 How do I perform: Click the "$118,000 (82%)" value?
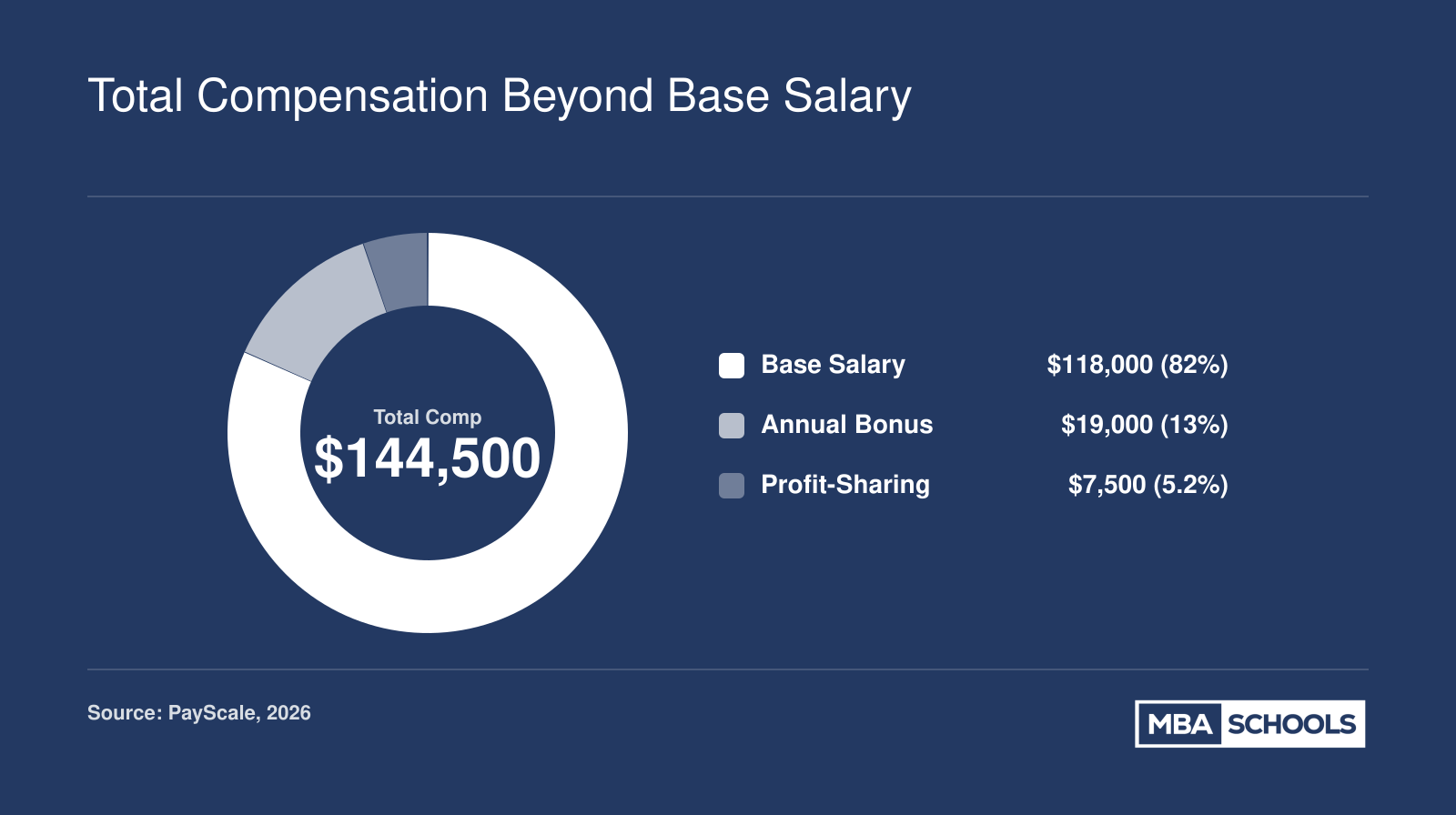1137,365
